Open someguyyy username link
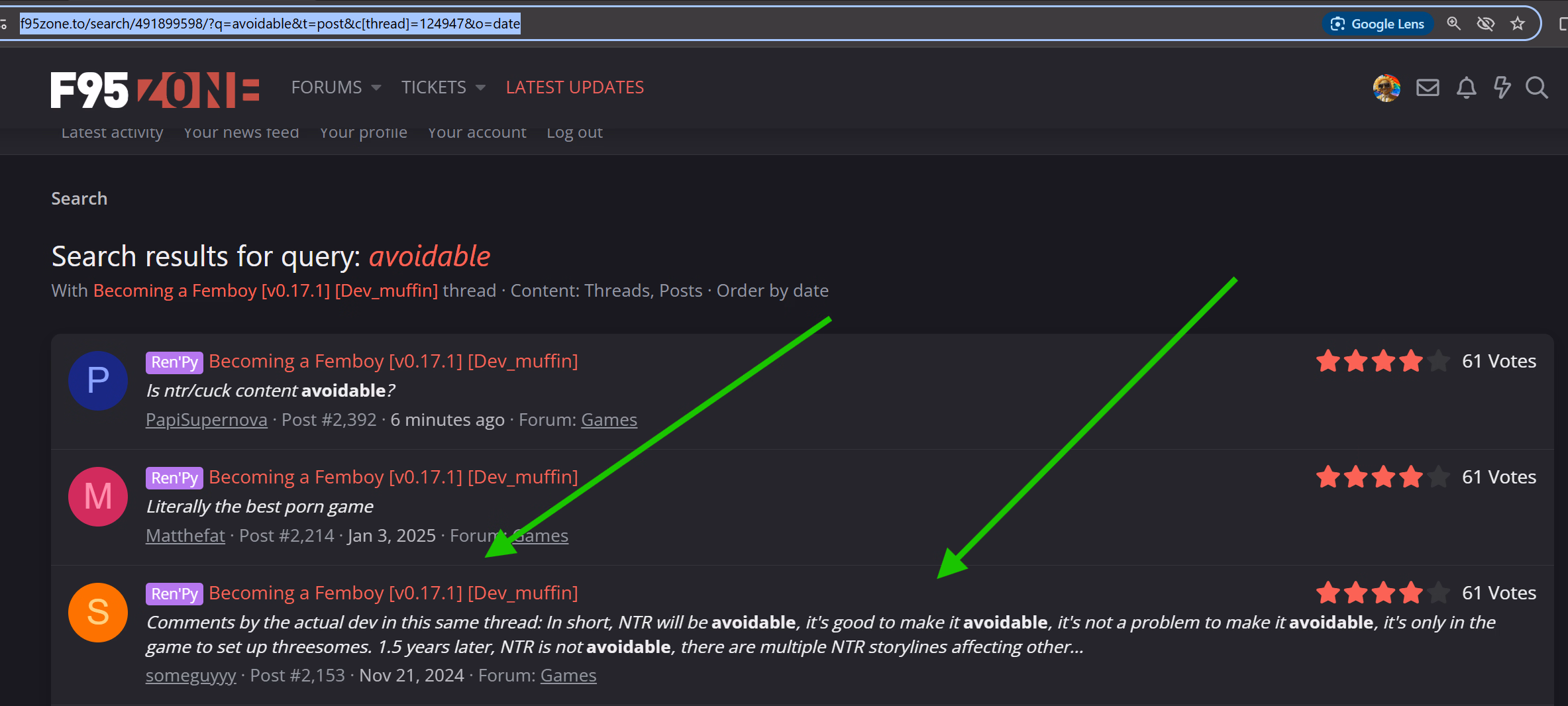The height and width of the screenshot is (706, 1568). (x=191, y=676)
